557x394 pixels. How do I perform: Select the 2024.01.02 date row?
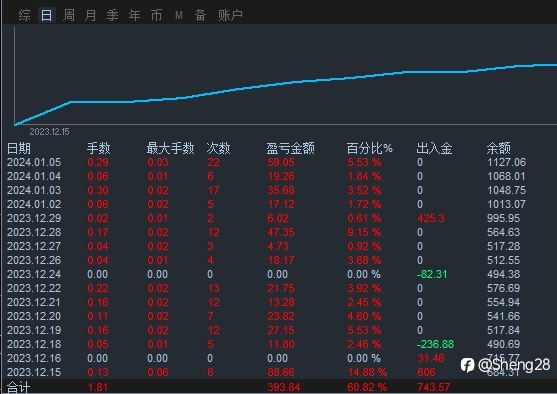pyautogui.click(x=34, y=204)
